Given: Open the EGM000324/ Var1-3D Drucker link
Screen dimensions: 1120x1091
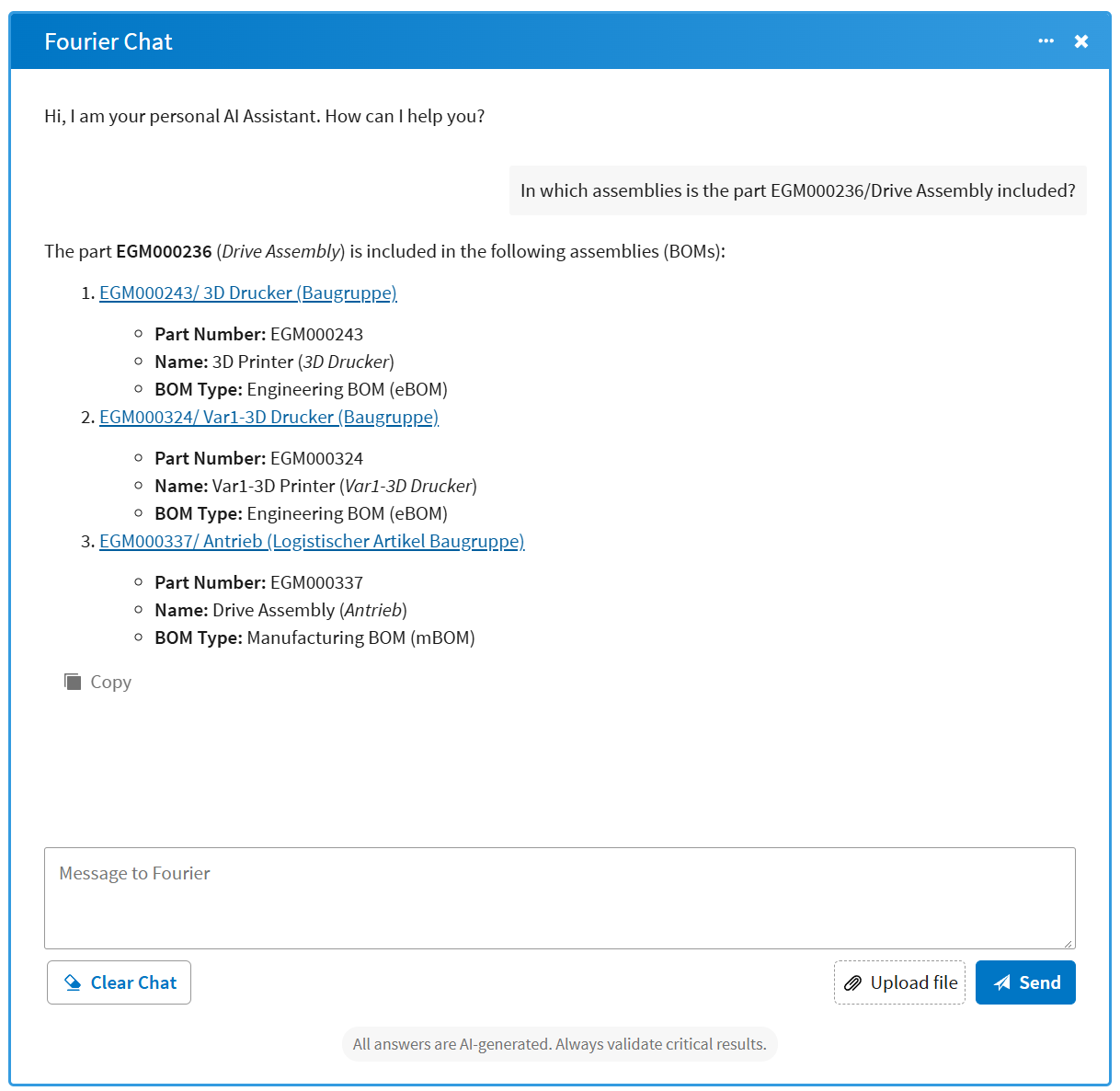Looking at the screenshot, I should click(x=269, y=417).
